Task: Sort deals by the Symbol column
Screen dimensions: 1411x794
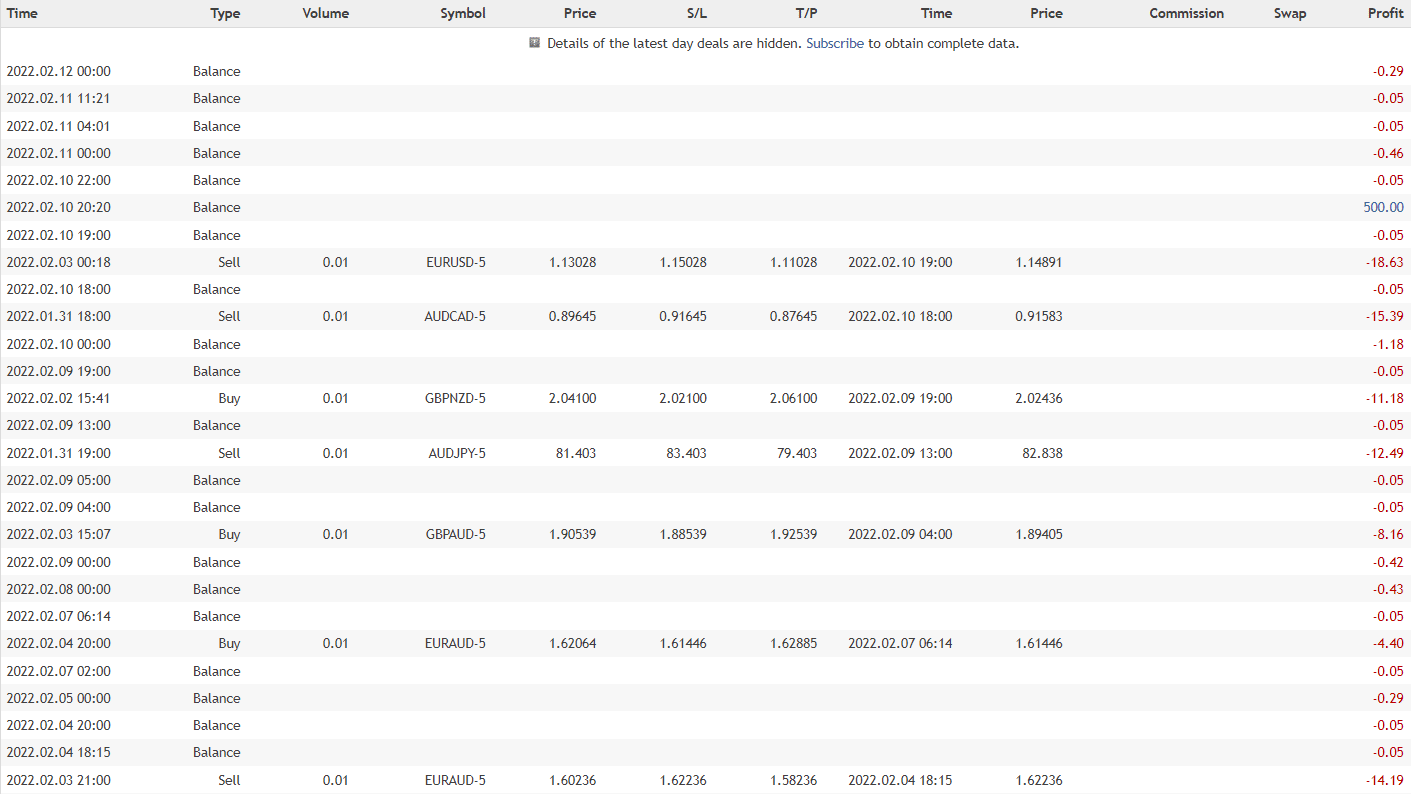Action: click(x=463, y=13)
